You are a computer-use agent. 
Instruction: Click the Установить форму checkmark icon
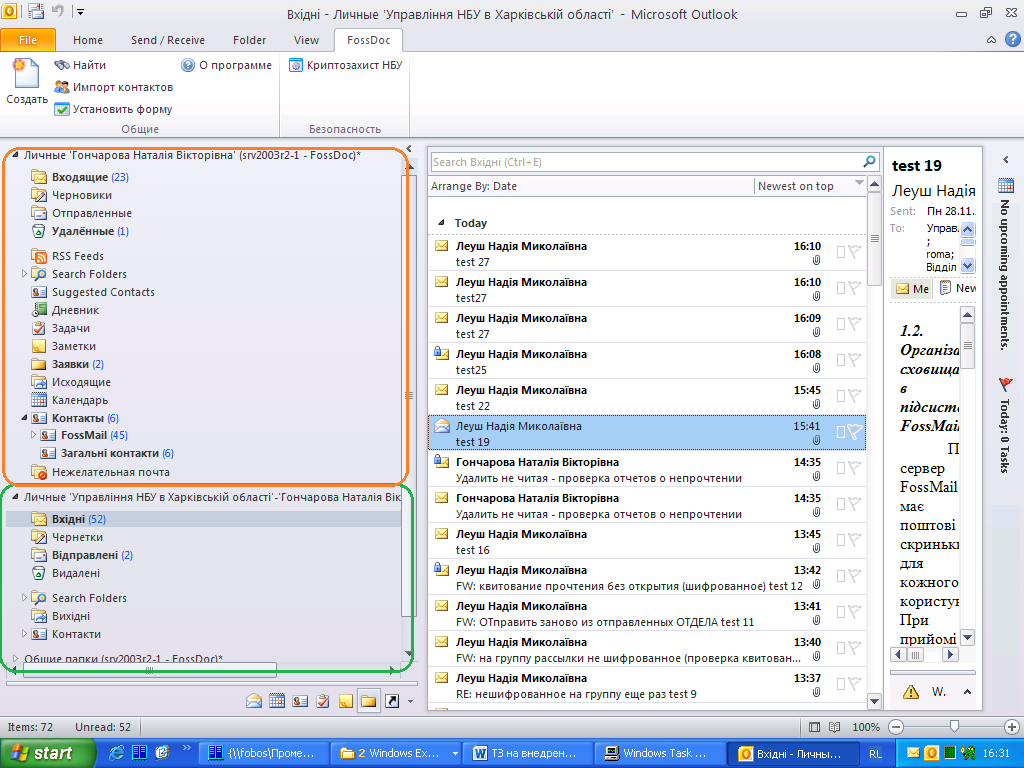[62, 109]
